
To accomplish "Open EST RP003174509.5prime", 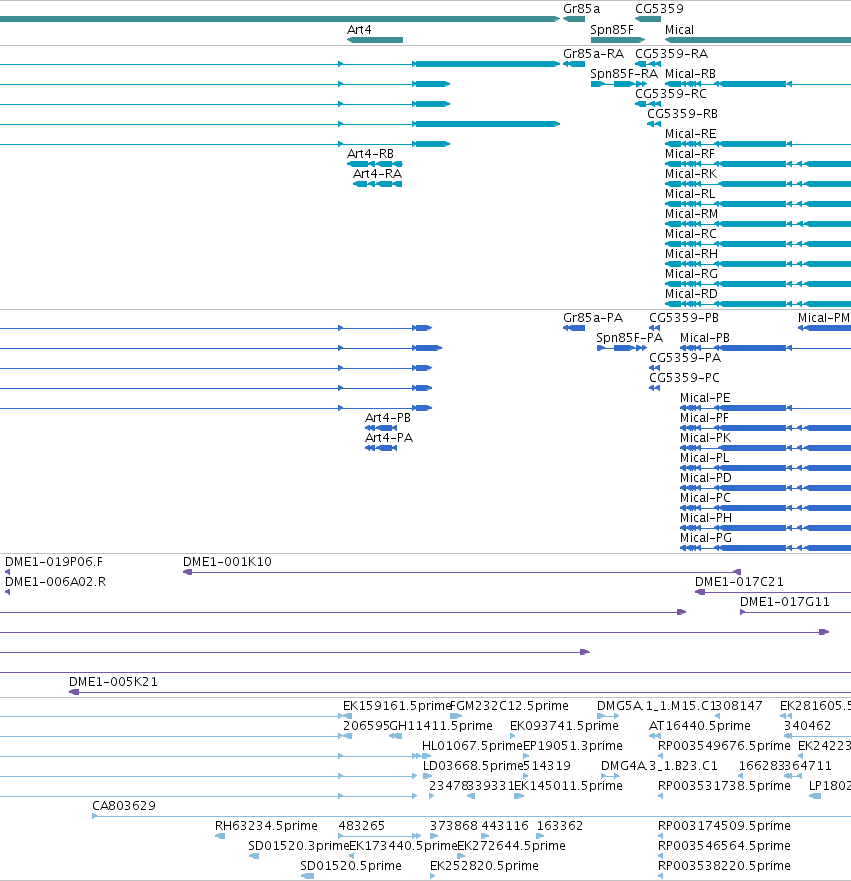I will (724, 826).
